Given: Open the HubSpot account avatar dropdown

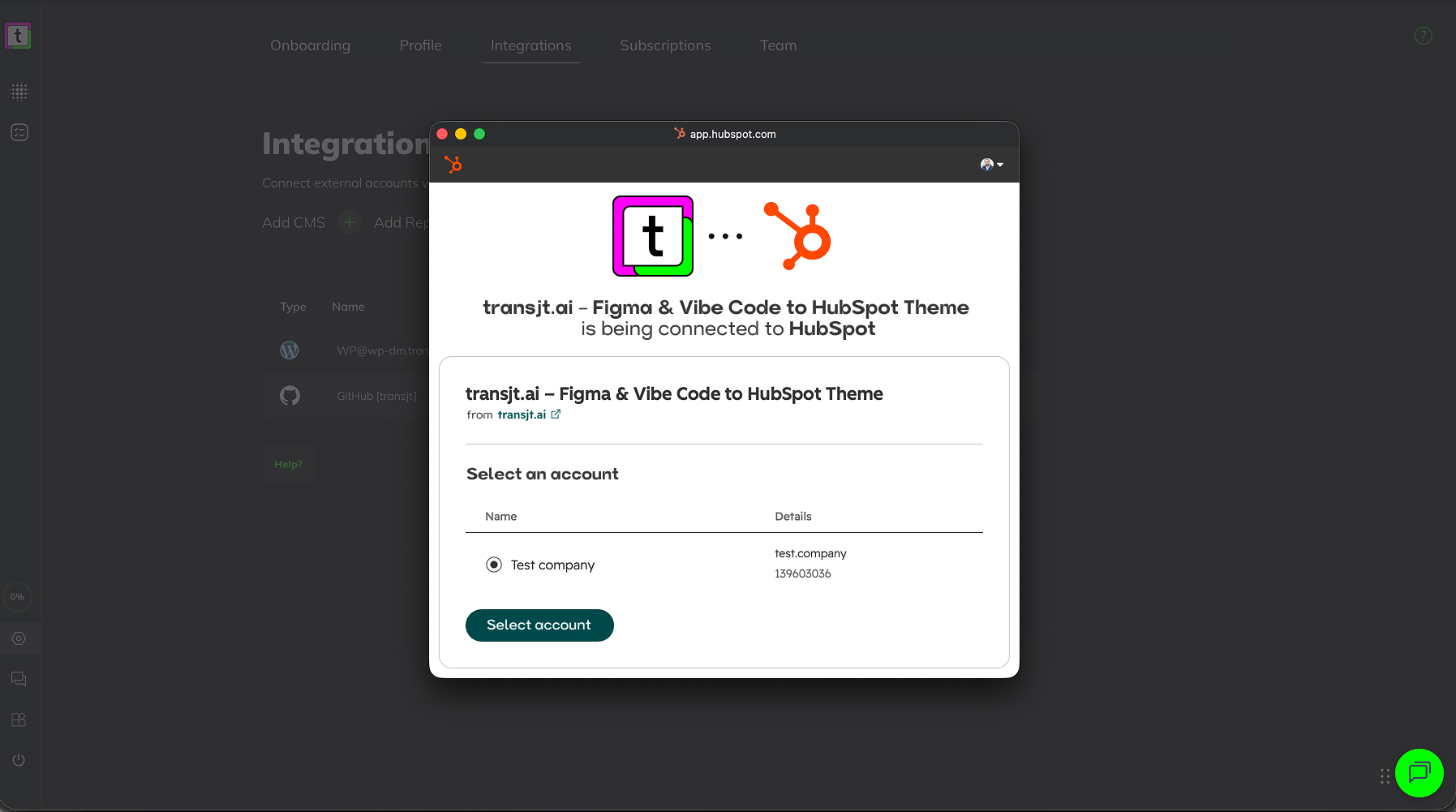Looking at the screenshot, I should [x=992, y=165].
